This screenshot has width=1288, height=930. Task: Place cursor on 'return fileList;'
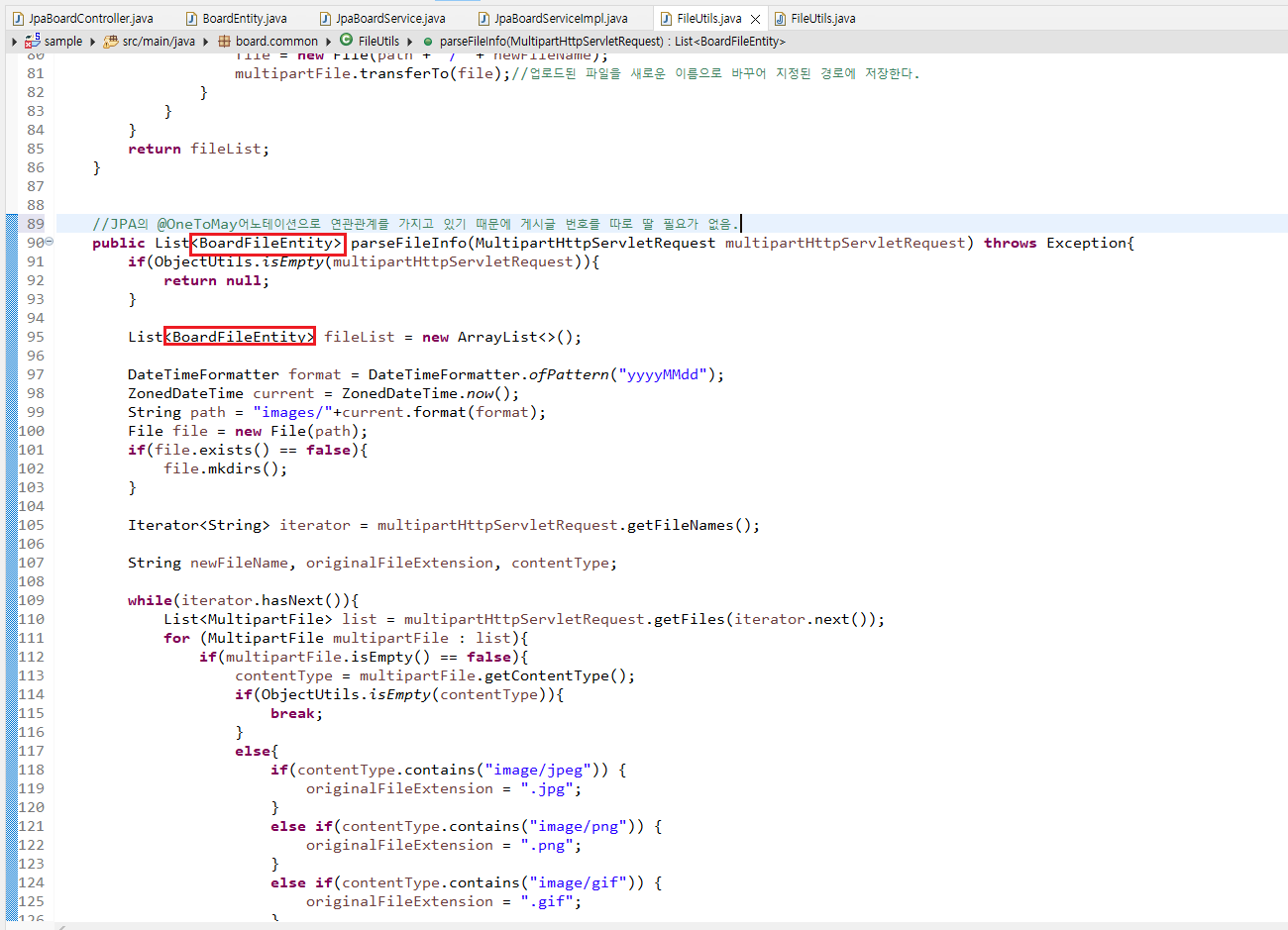pos(198,149)
